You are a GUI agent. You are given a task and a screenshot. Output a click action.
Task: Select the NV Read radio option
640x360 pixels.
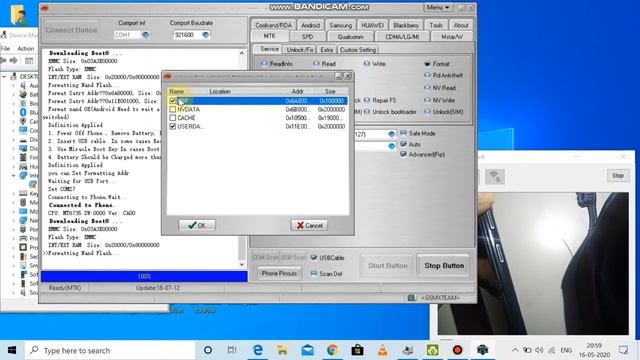pos(427,87)
